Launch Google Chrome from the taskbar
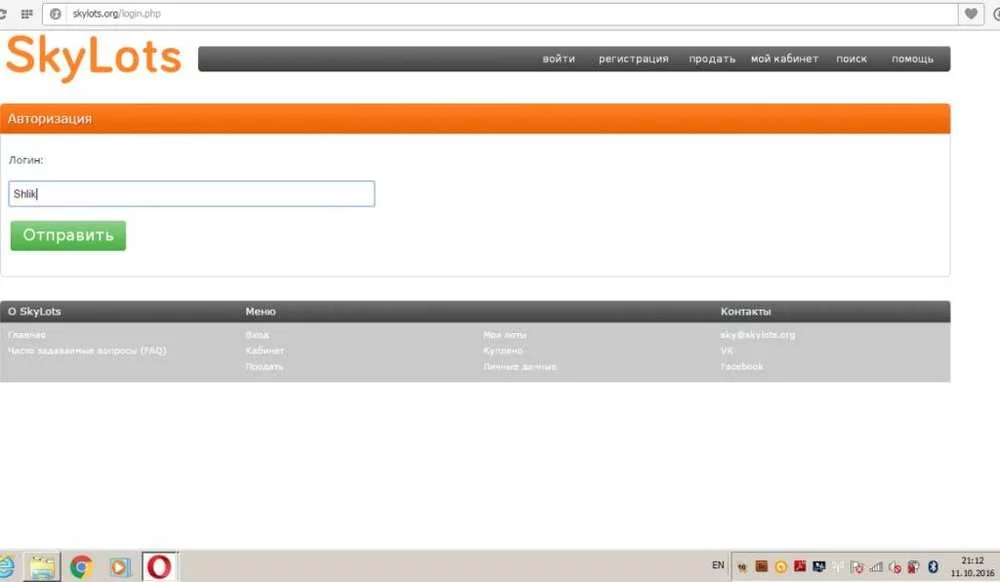Image resolution: width=1000 pixels, height=582 pixels. point(81,567)
